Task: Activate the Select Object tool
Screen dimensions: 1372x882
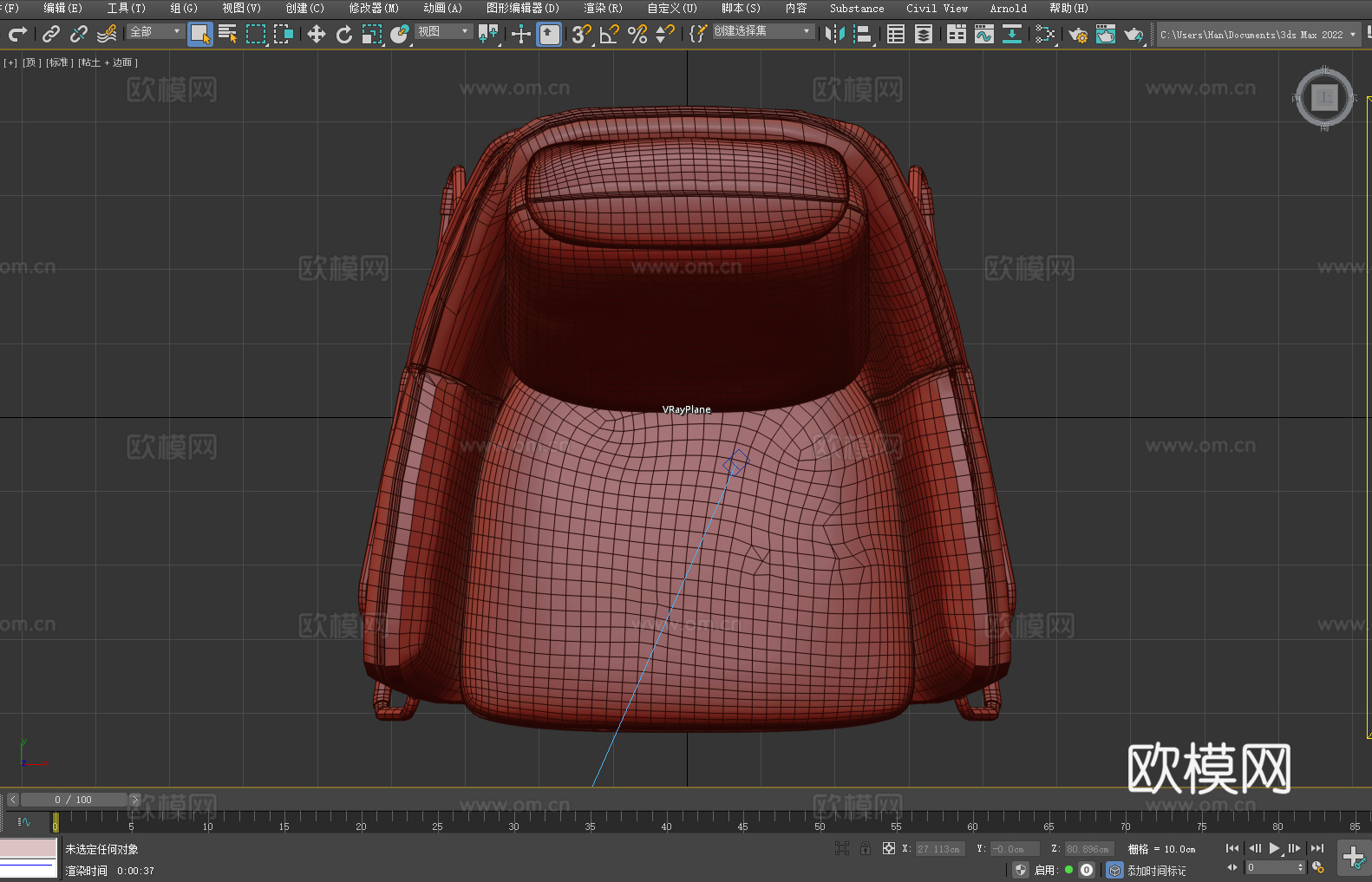Action: (200, 34)
